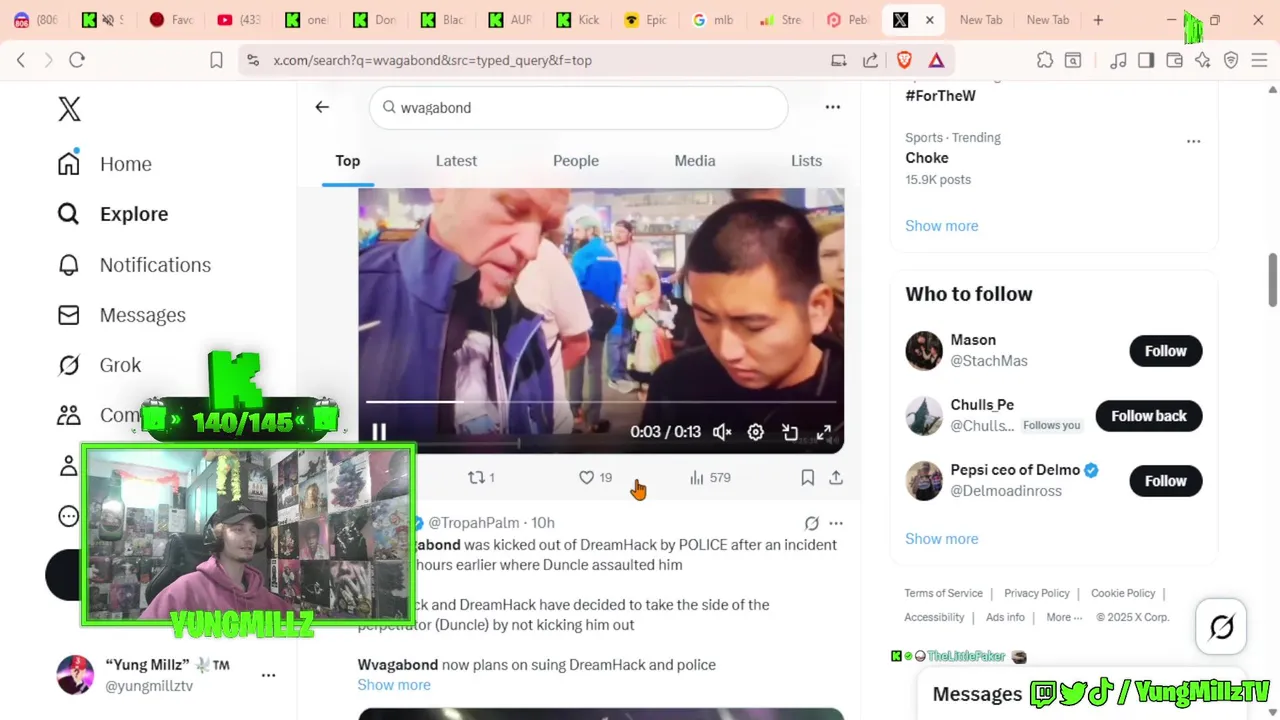
Task: Share page from address bar
Action: click(x=871, y=60)
